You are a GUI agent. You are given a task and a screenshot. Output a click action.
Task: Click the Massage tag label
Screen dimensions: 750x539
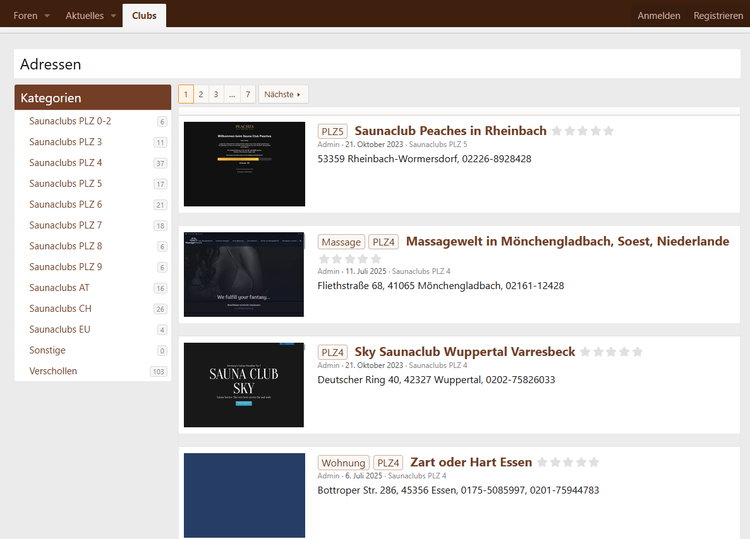tap(341, 242)
